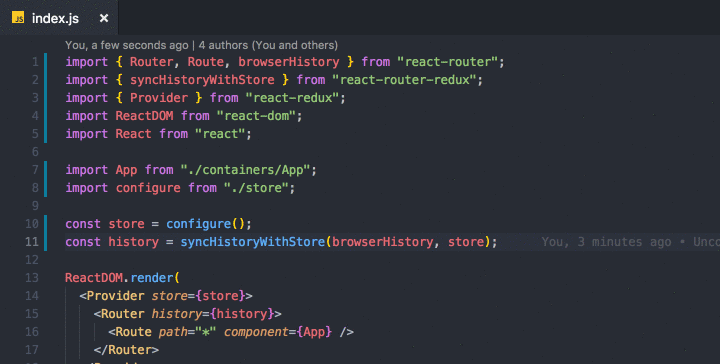The width and height of the screenshot is (720, 364).
Task: Click the '<Route' tag on line 16
Action: (x=129, y=331)
